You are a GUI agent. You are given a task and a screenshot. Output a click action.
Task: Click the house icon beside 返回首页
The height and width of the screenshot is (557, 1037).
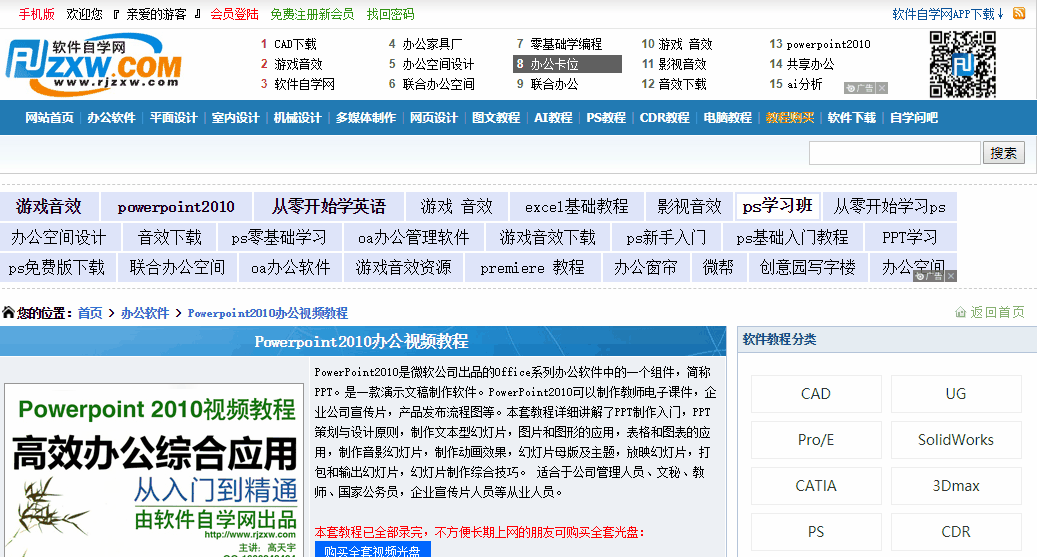pyautogui.click(x=960, y=312)
